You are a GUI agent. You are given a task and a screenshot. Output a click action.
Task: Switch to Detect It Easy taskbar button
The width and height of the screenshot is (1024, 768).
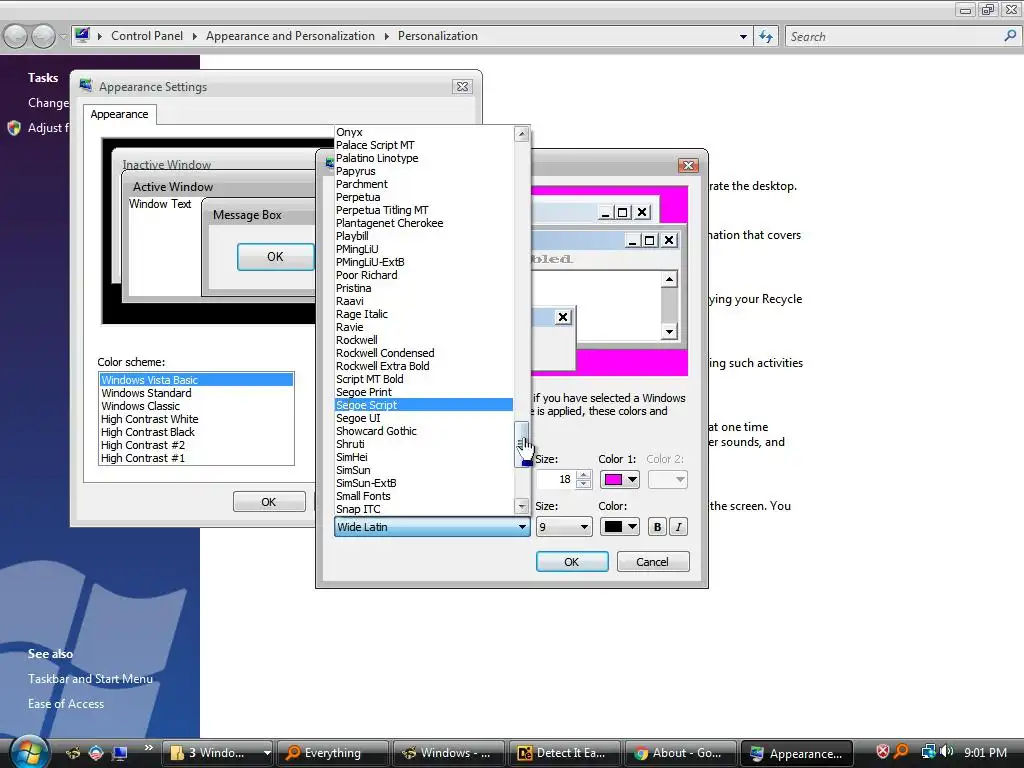point(564,753)
